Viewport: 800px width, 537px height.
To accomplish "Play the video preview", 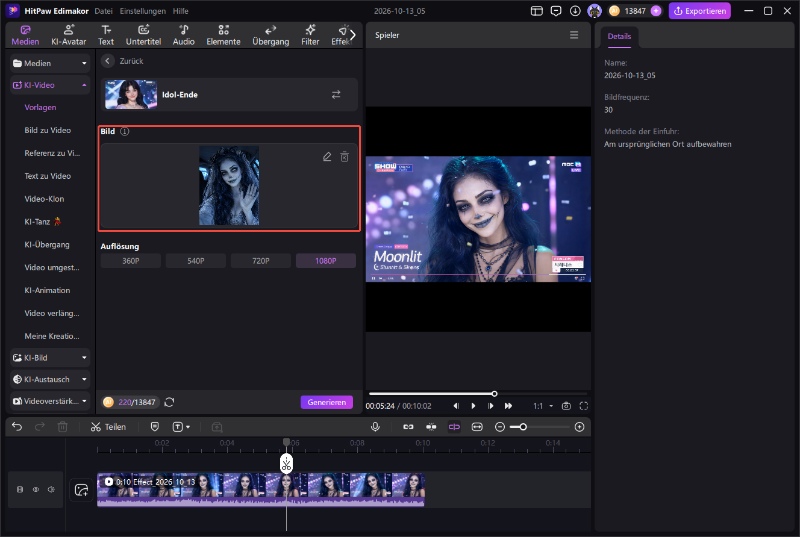I will pyautogui.click(x=473, y=406).
